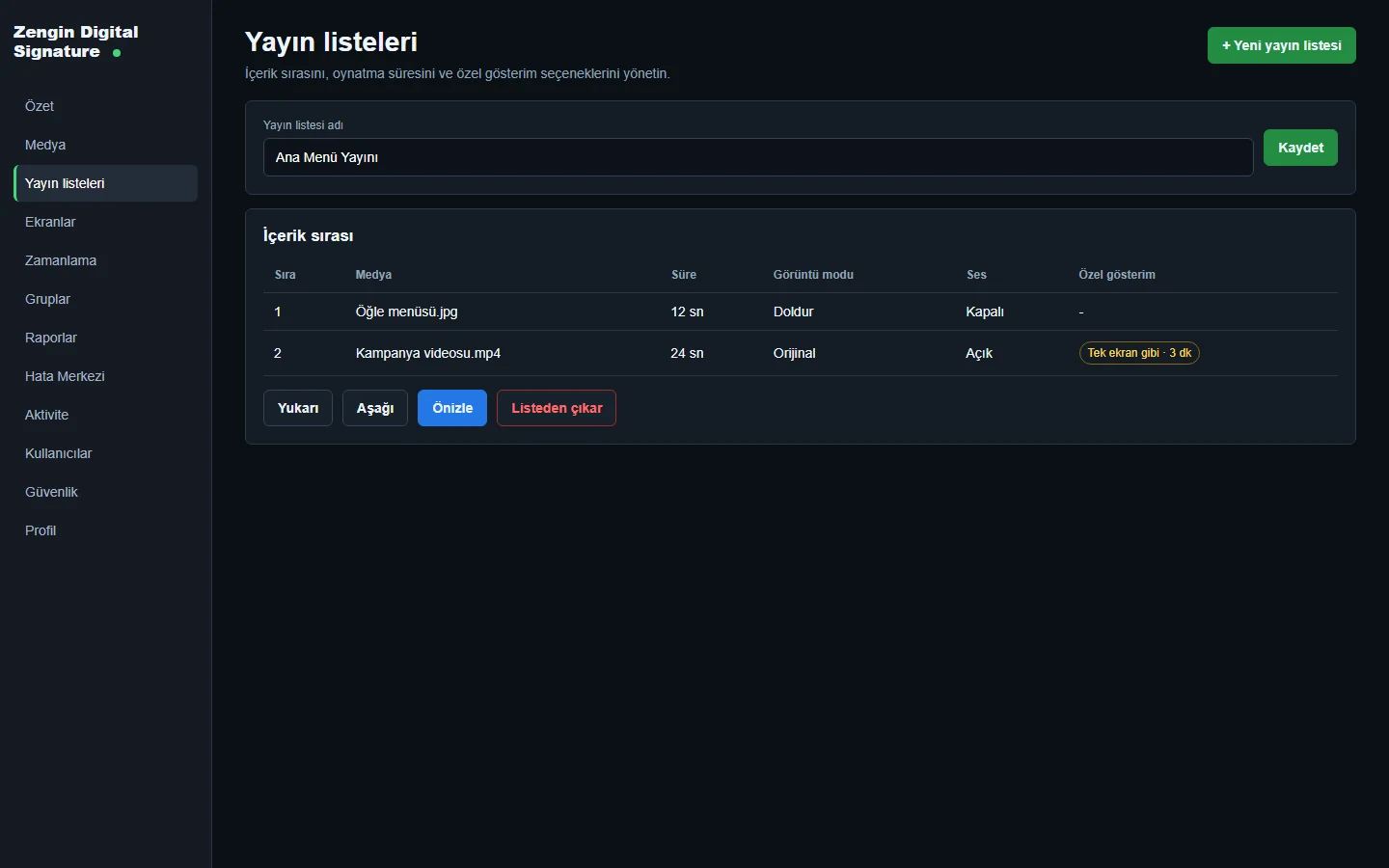Viewport: 1389px width, 868px height.
Task: Remove the item via Listeden çıkar
Action: (x=557, y=408)
